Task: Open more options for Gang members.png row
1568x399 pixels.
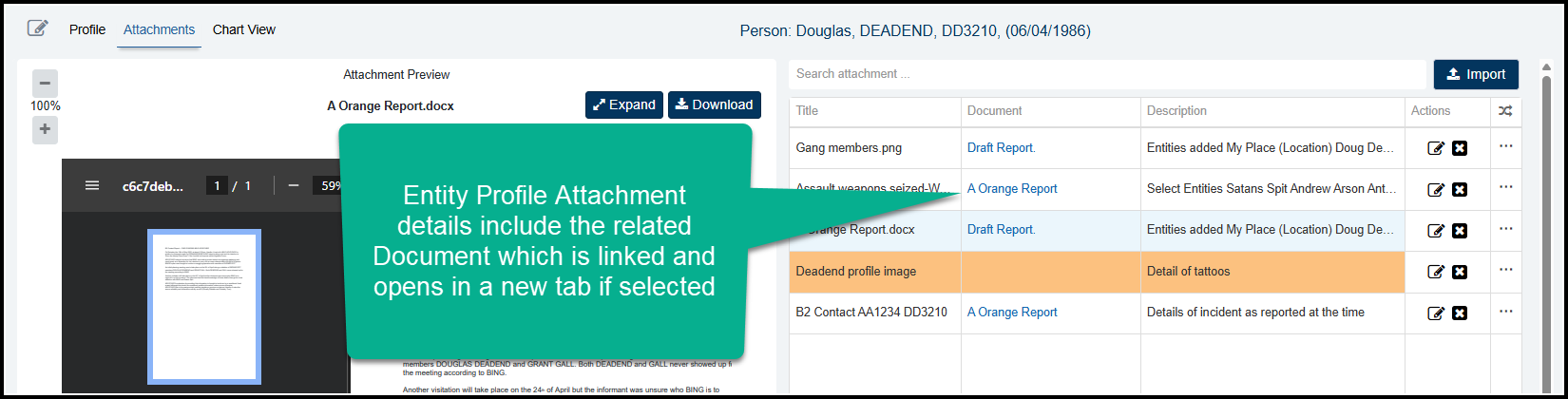Action: [x=1505, y=146]
